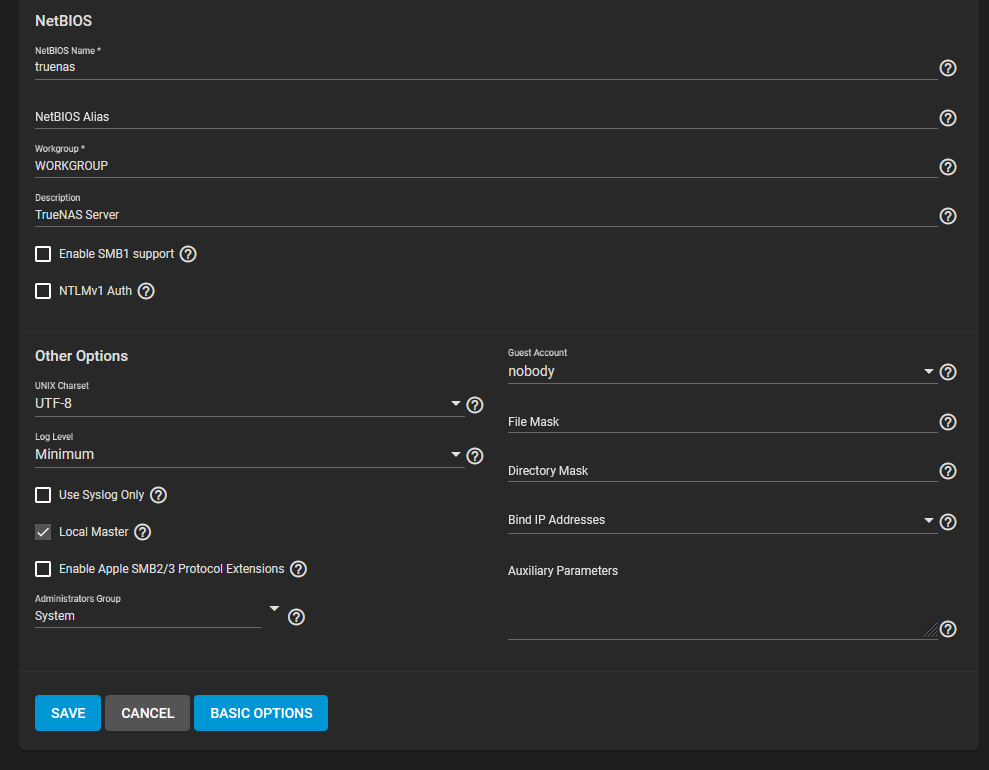Viewport: 989px width, 770px height.
Task: Click the SAVE button
Action: [68, 713]
